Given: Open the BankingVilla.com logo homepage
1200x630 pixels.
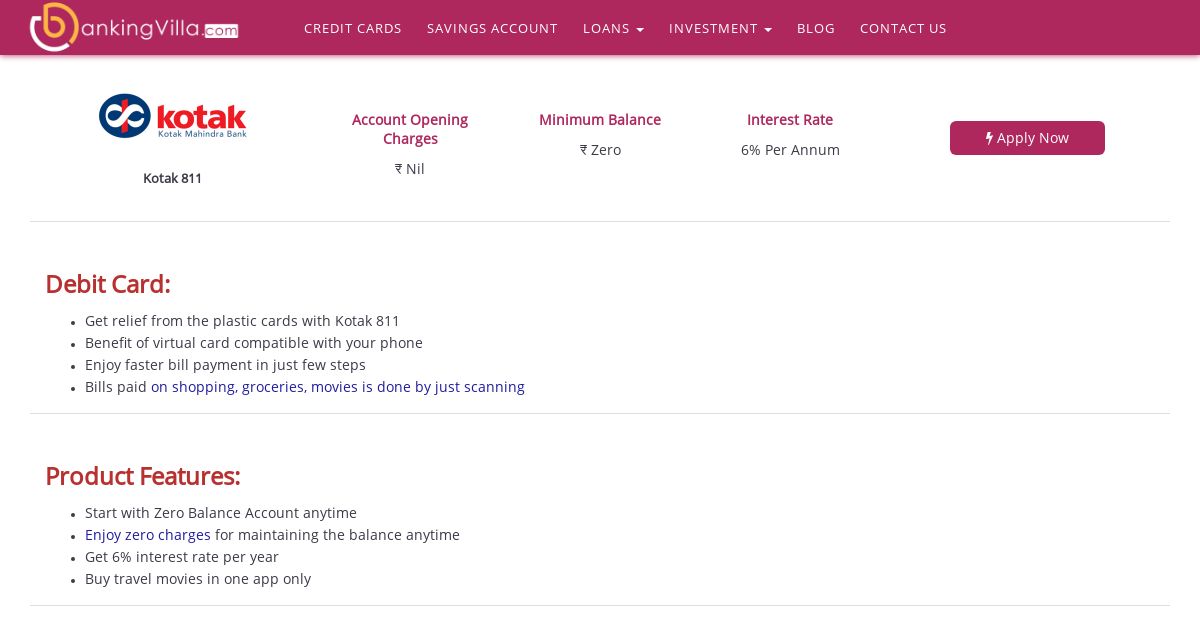Looking at the screenshot, I should click(x=134, y=27).
